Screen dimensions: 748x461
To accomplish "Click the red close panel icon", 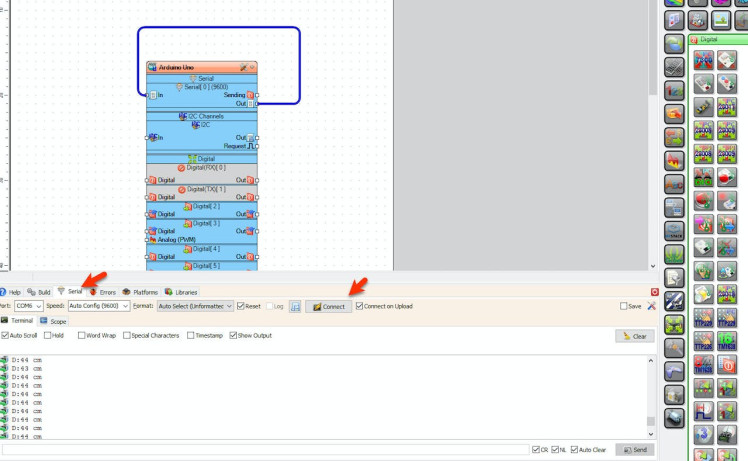I will pos(655,292).
